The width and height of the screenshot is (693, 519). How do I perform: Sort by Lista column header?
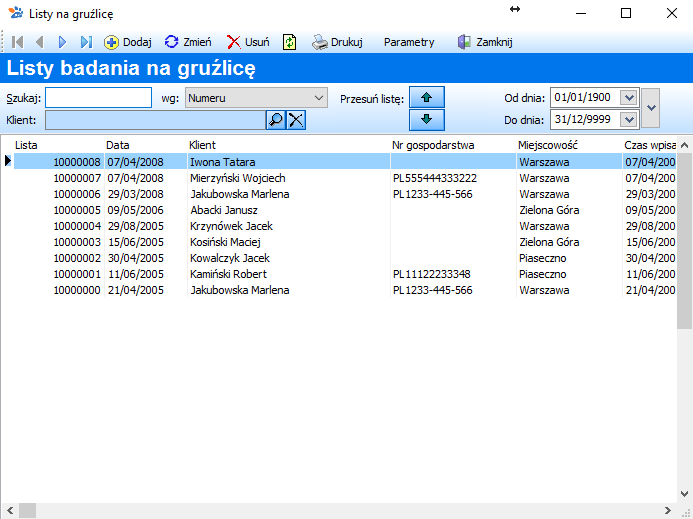26,145
